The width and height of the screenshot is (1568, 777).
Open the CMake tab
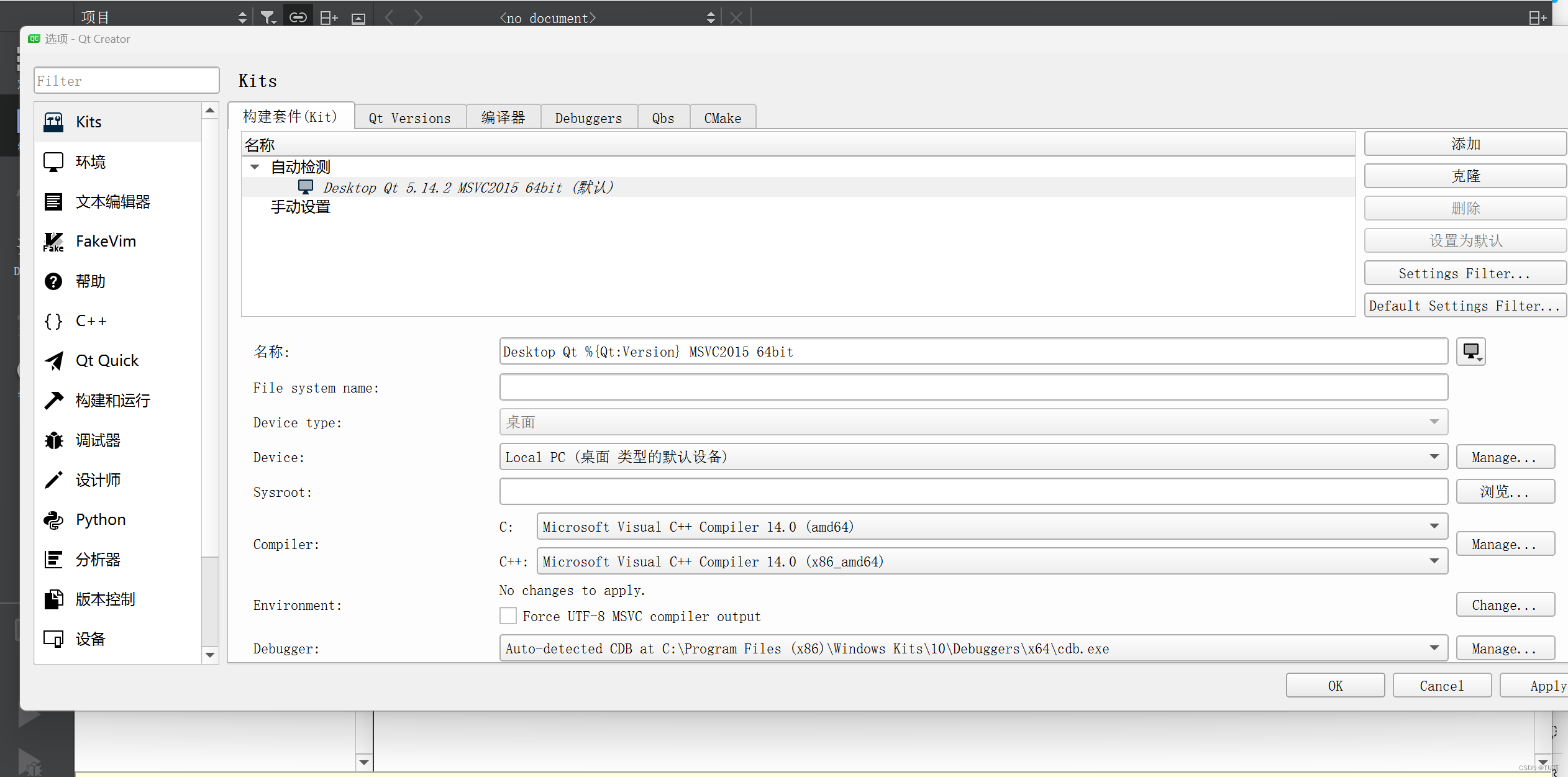pyautogui.click(x=722, y=117)
